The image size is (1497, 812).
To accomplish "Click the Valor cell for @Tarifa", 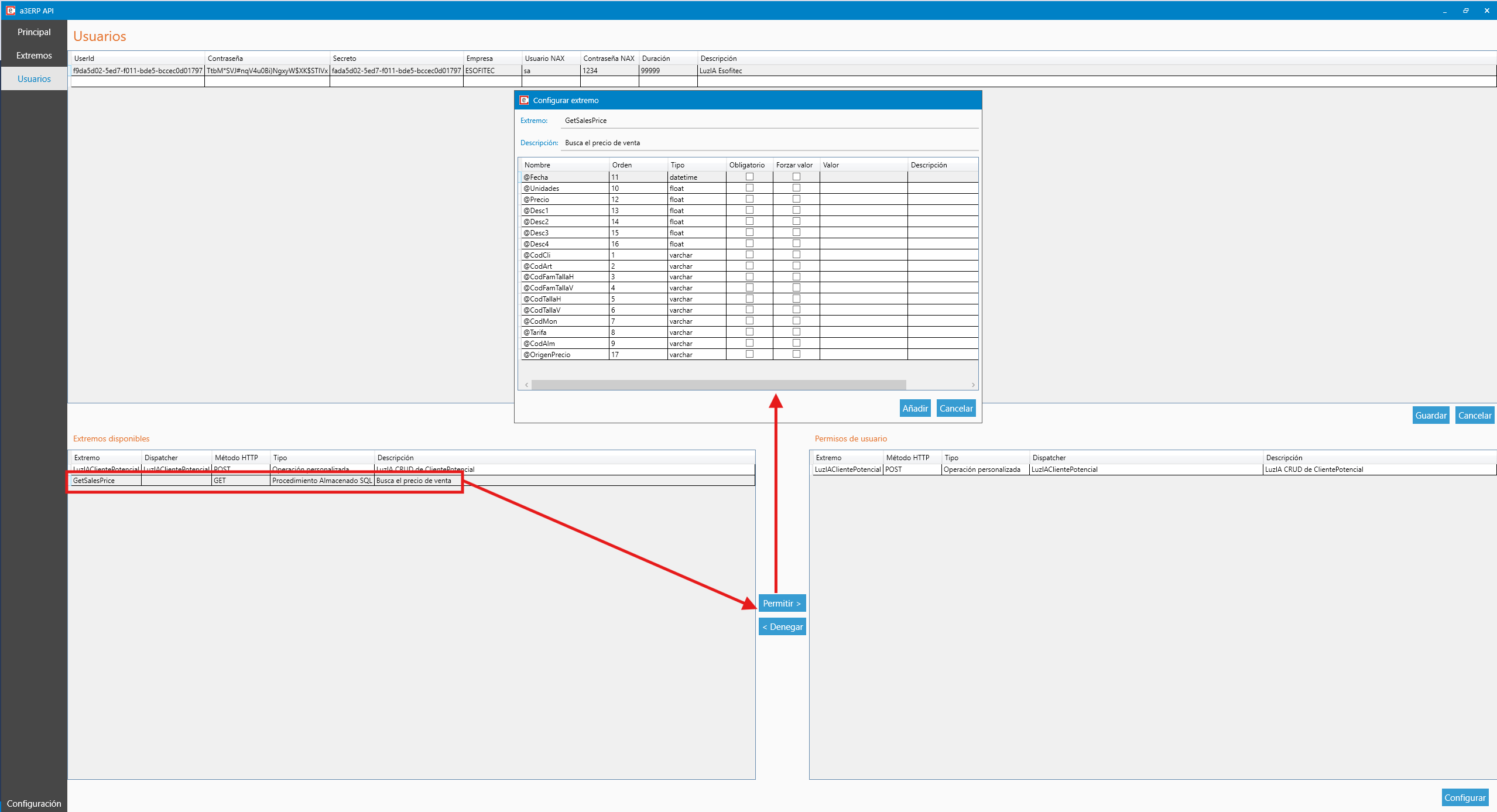I will click(864, 332).
